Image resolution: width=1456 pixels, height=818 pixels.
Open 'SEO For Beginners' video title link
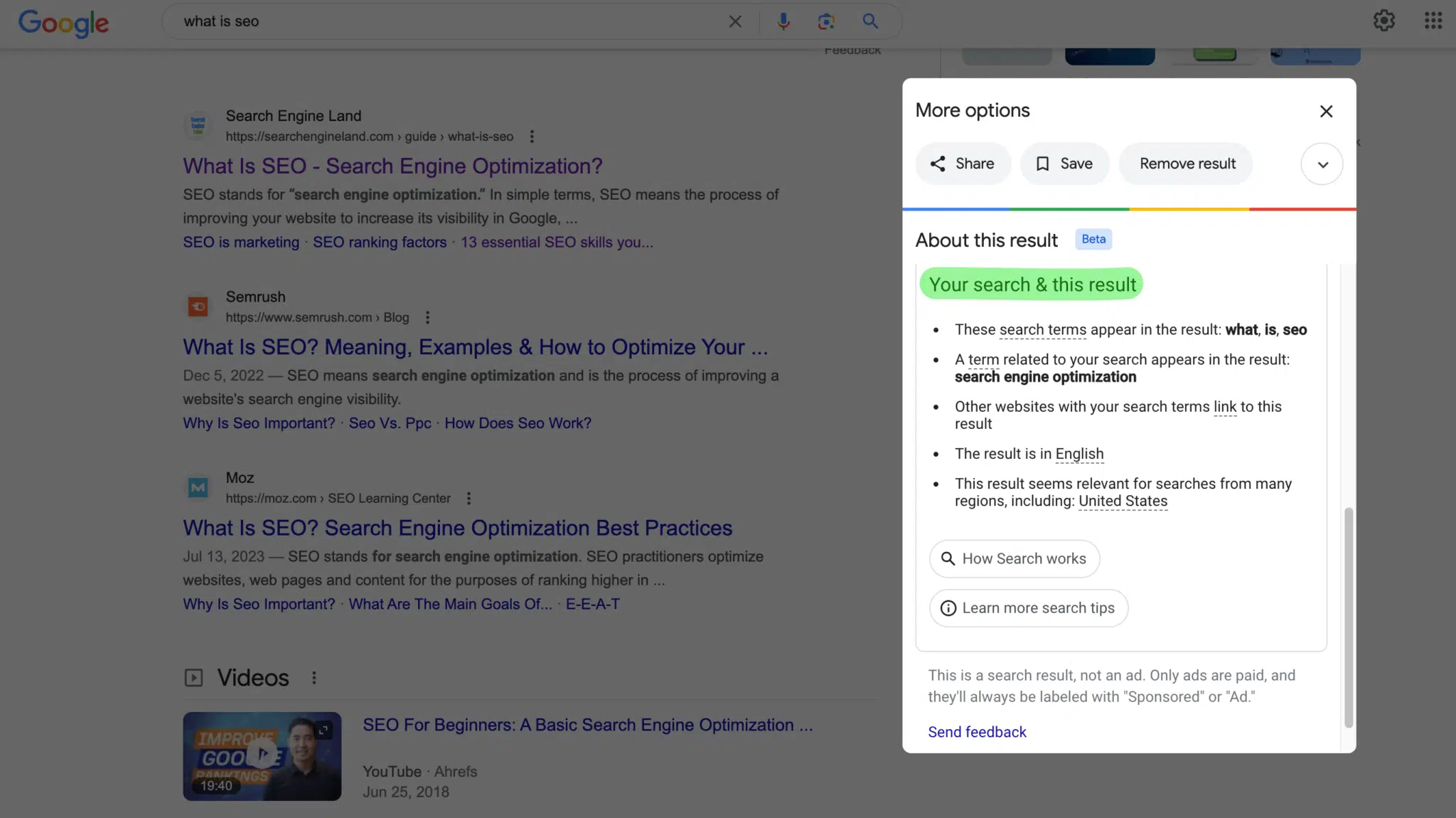point(587,725)
